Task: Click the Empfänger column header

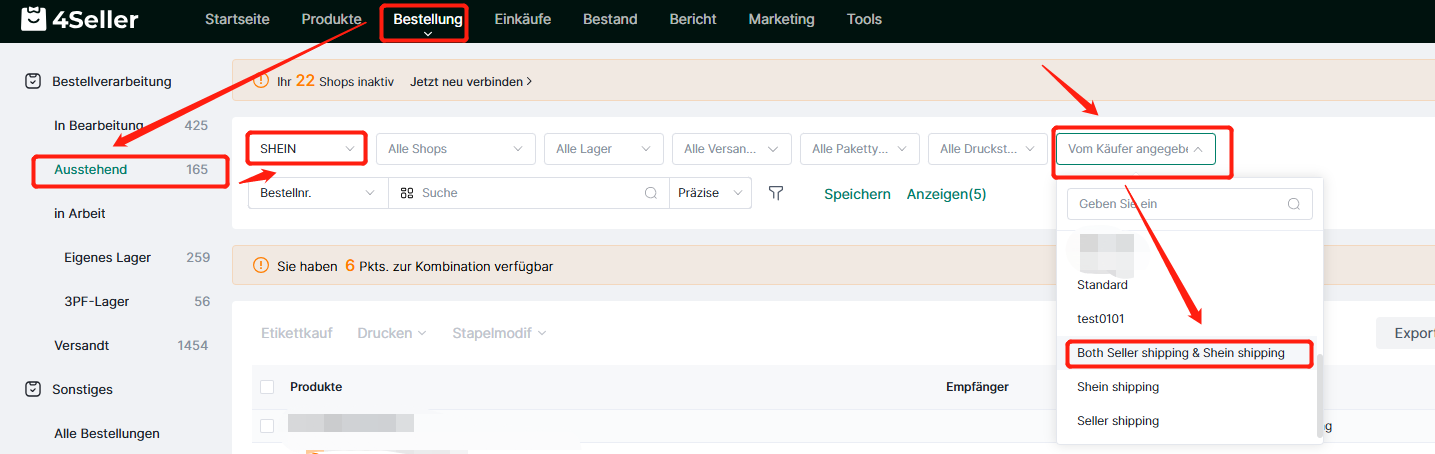Action: point(977,387)
